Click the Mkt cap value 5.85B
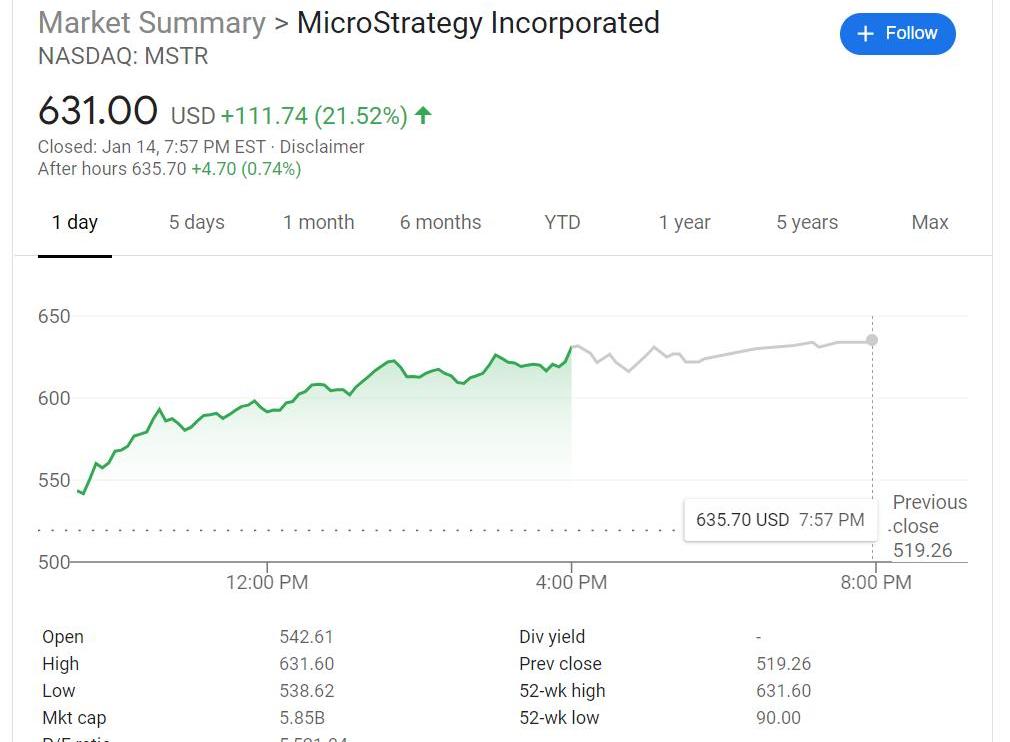The image size is (1010, 742). coord(302,718)
